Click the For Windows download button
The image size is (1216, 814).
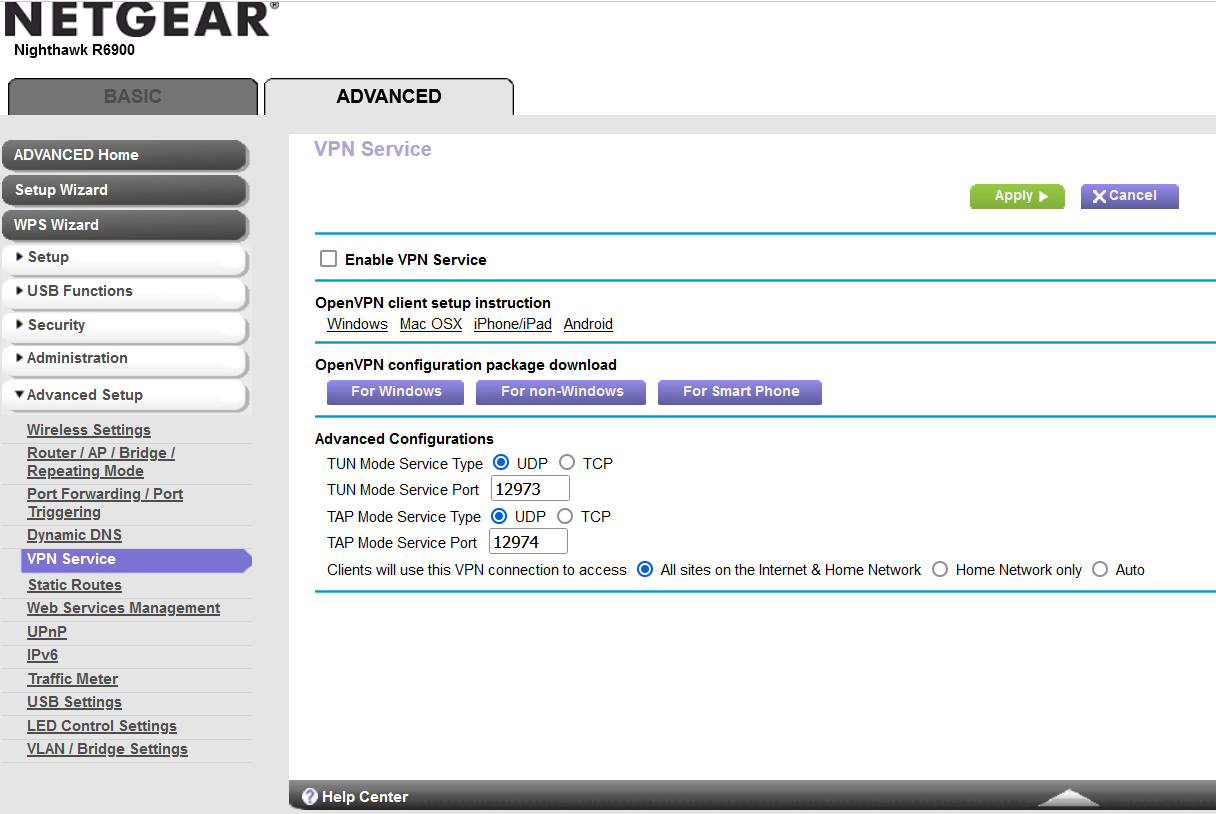click(x=395, y=392)
